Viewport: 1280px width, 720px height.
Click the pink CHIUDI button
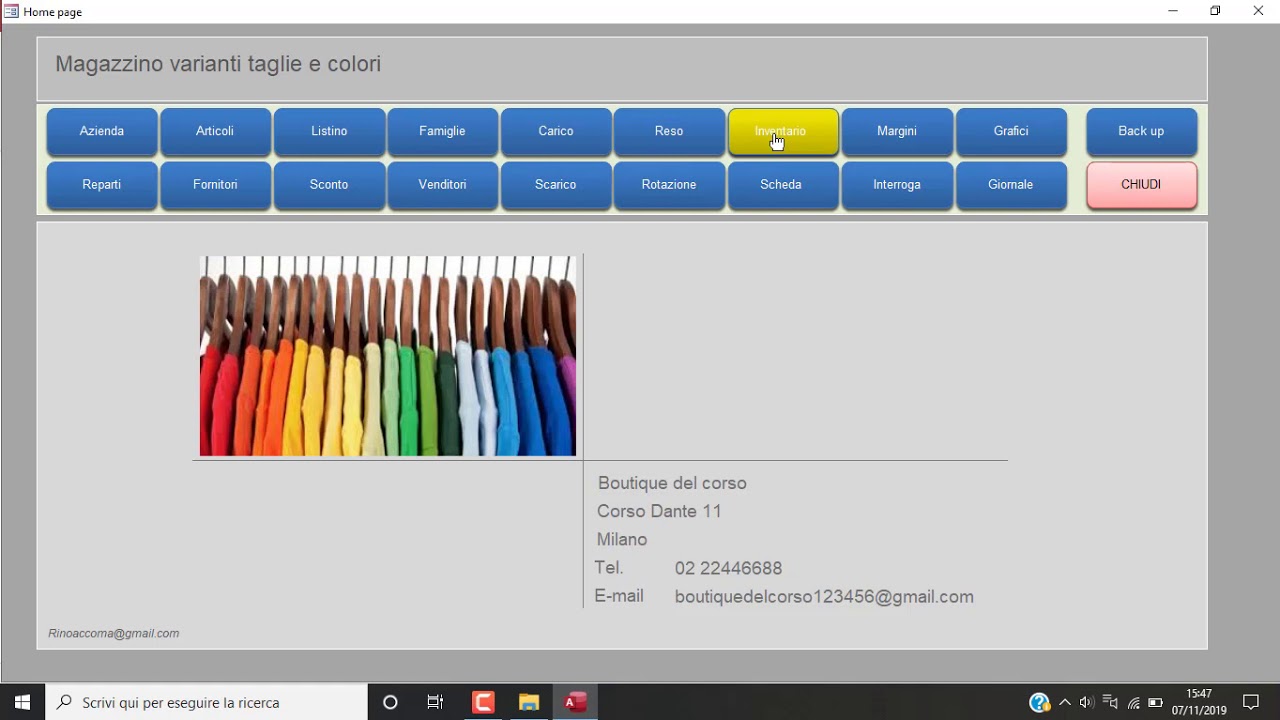(1141, 185)
